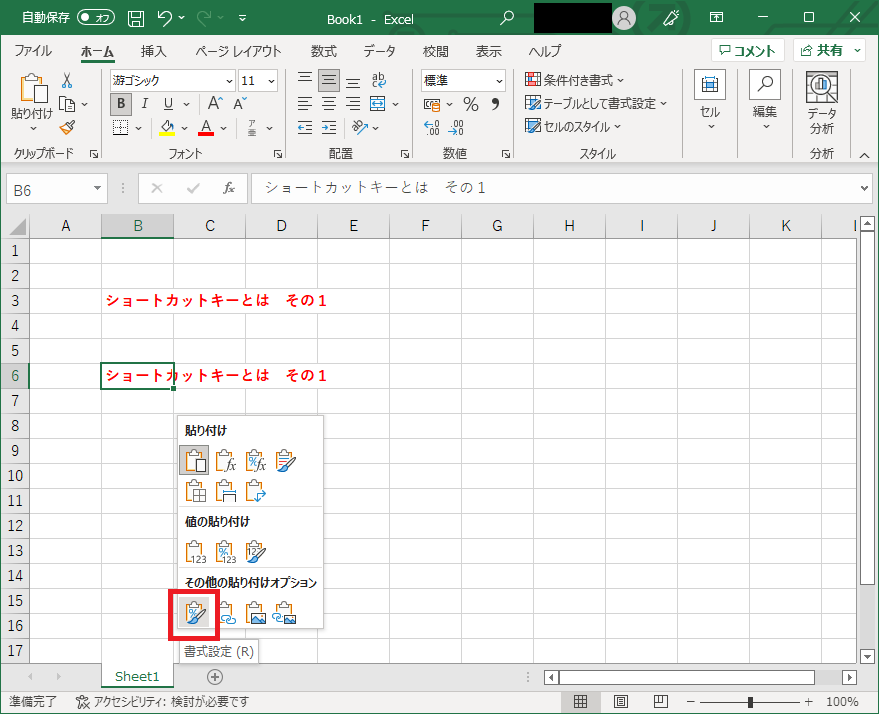Toggle middle vertical alignment

coord(329,80)
